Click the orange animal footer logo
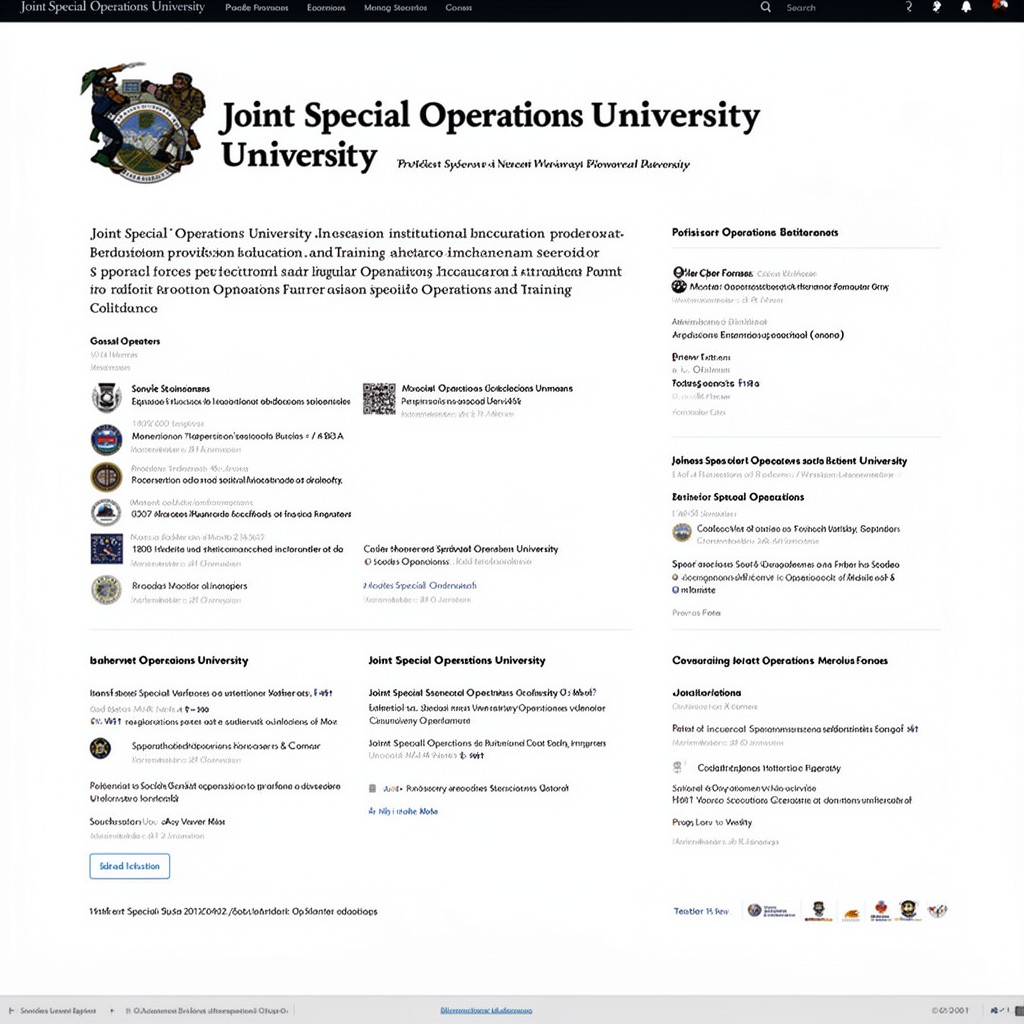1024x1024 pixels. pyautogui.click(x=851, y=914)
